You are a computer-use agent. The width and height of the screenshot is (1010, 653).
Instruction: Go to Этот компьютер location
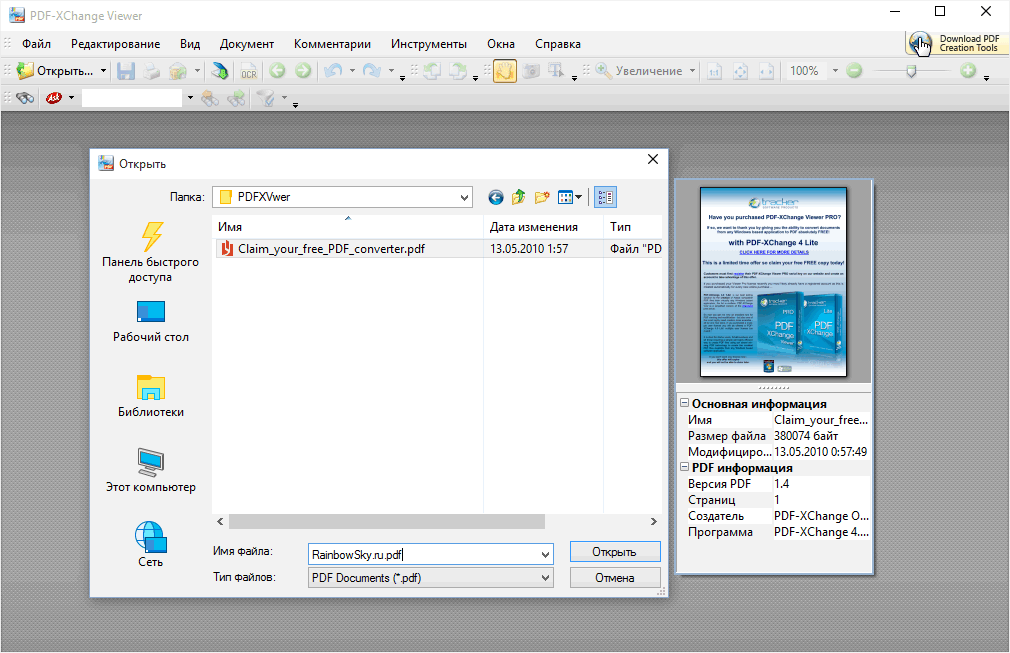151,471
